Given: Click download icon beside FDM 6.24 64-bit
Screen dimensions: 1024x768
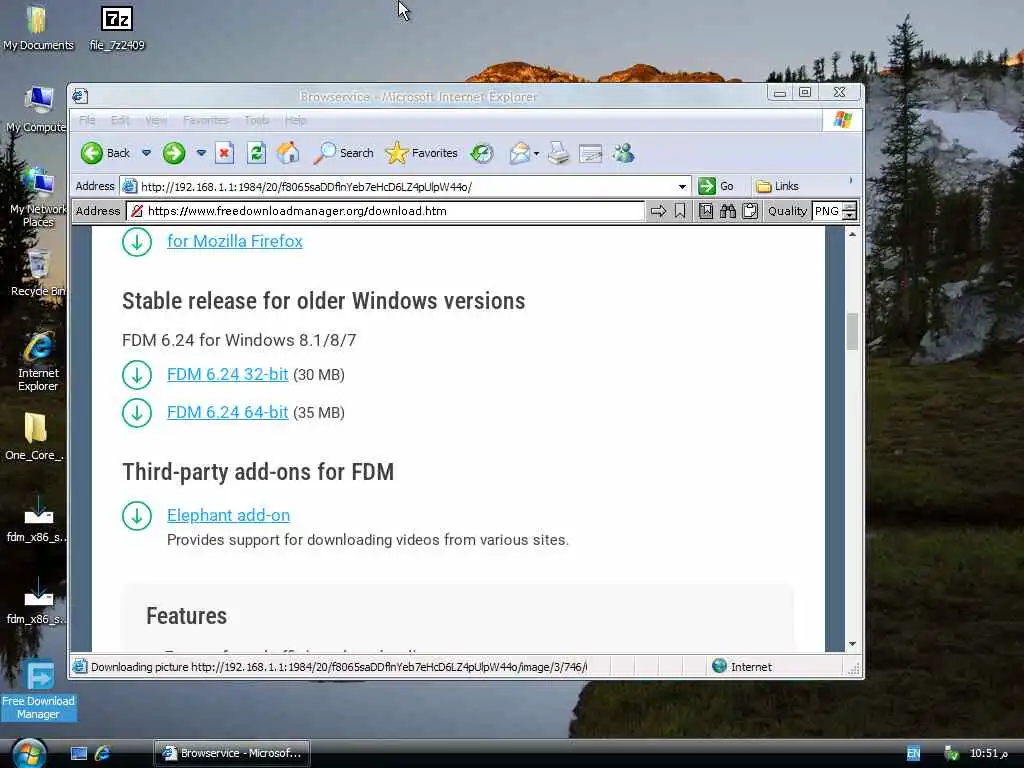Looking at the screenshot, I should [x=136, y=413].
